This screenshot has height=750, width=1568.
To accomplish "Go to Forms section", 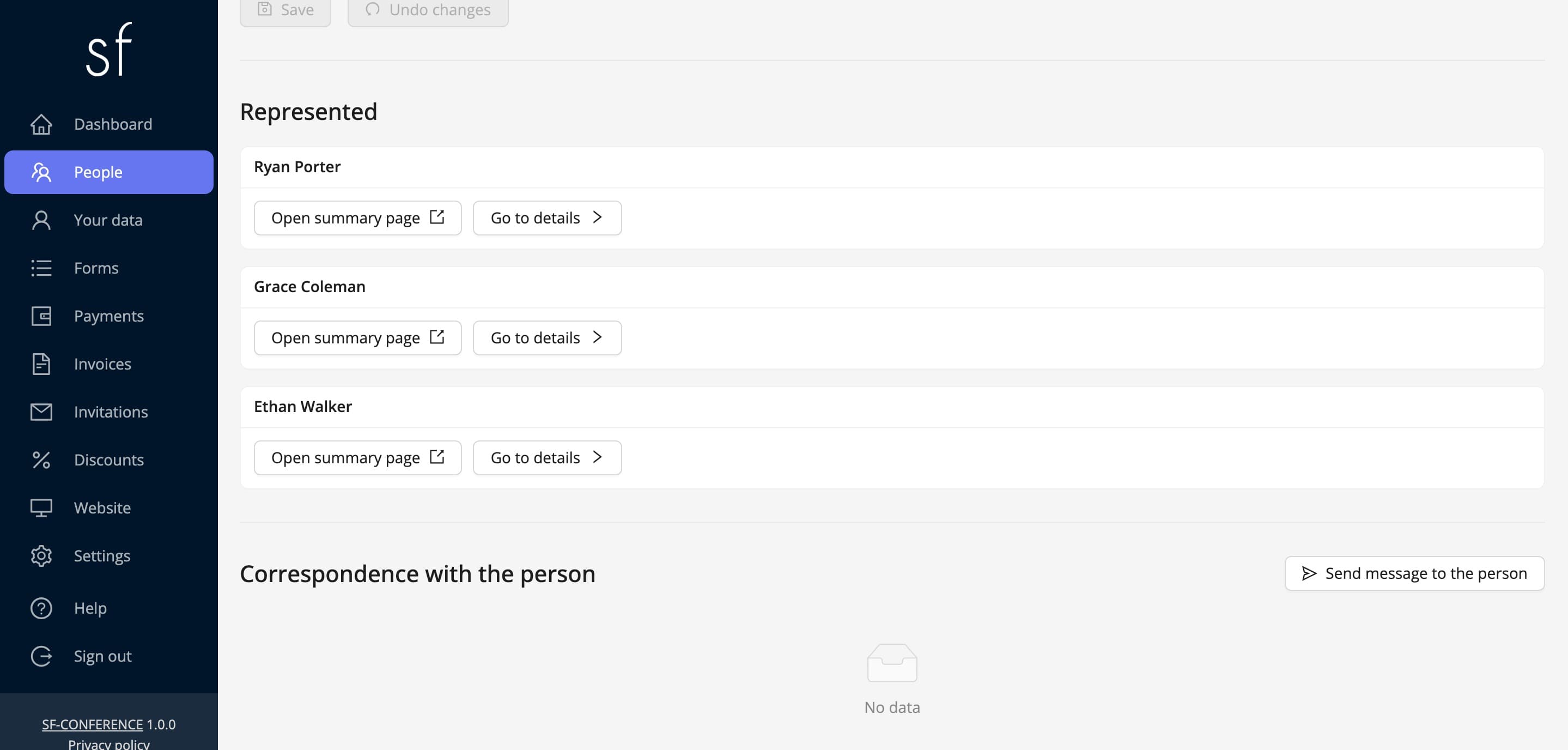I will (x=109, y=269).
